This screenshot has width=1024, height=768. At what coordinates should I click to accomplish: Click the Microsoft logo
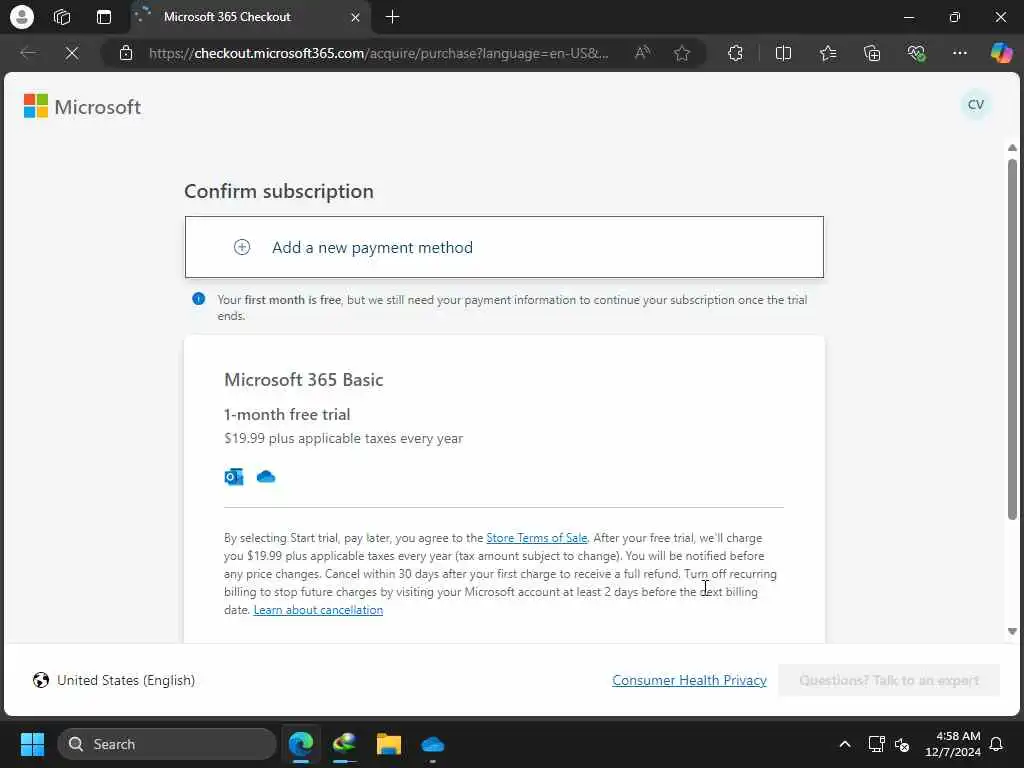click(x=82, y=106)
